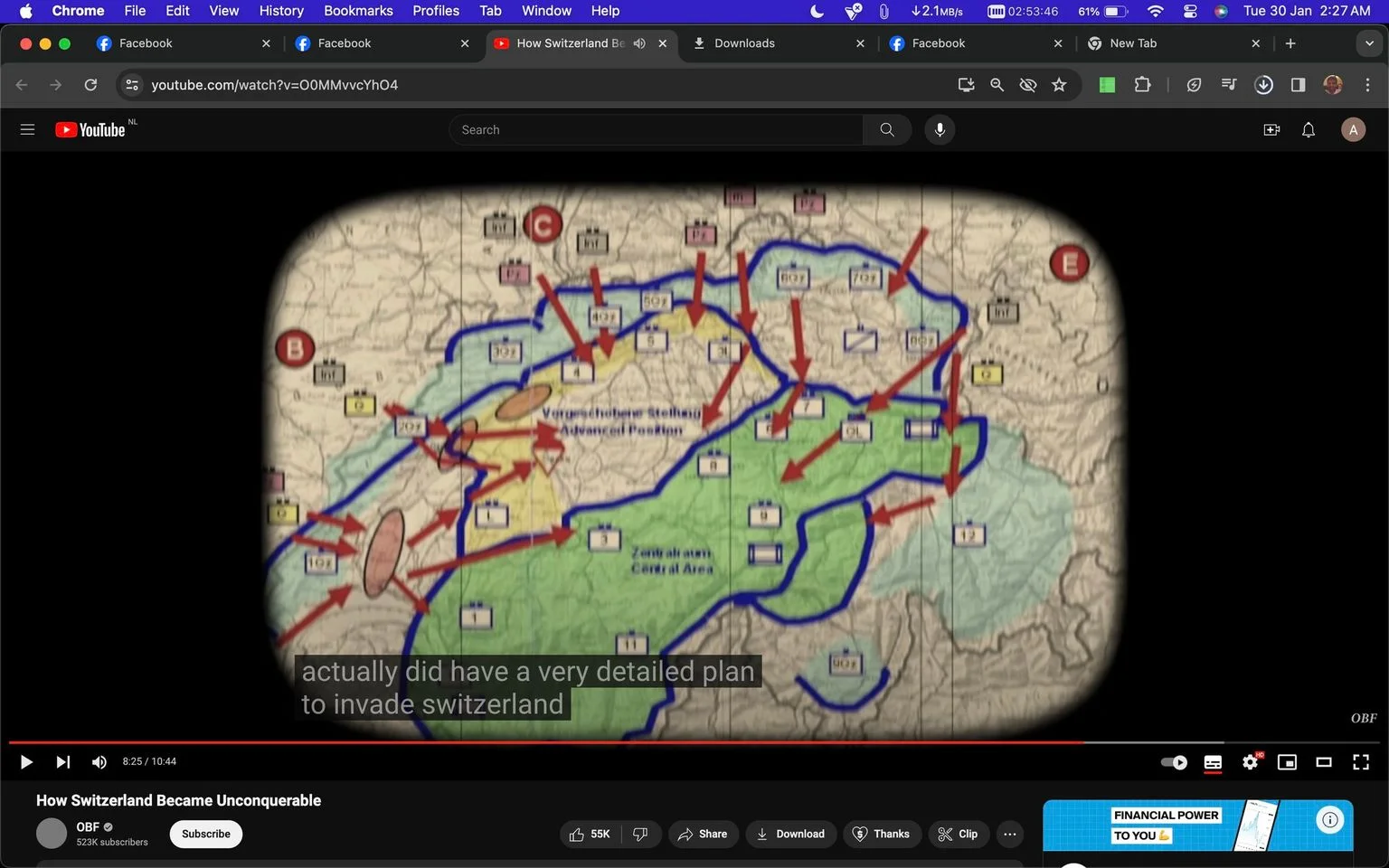Skip to the next video
The width and height of the screenshot is (1389, 868).
[62, 762]
